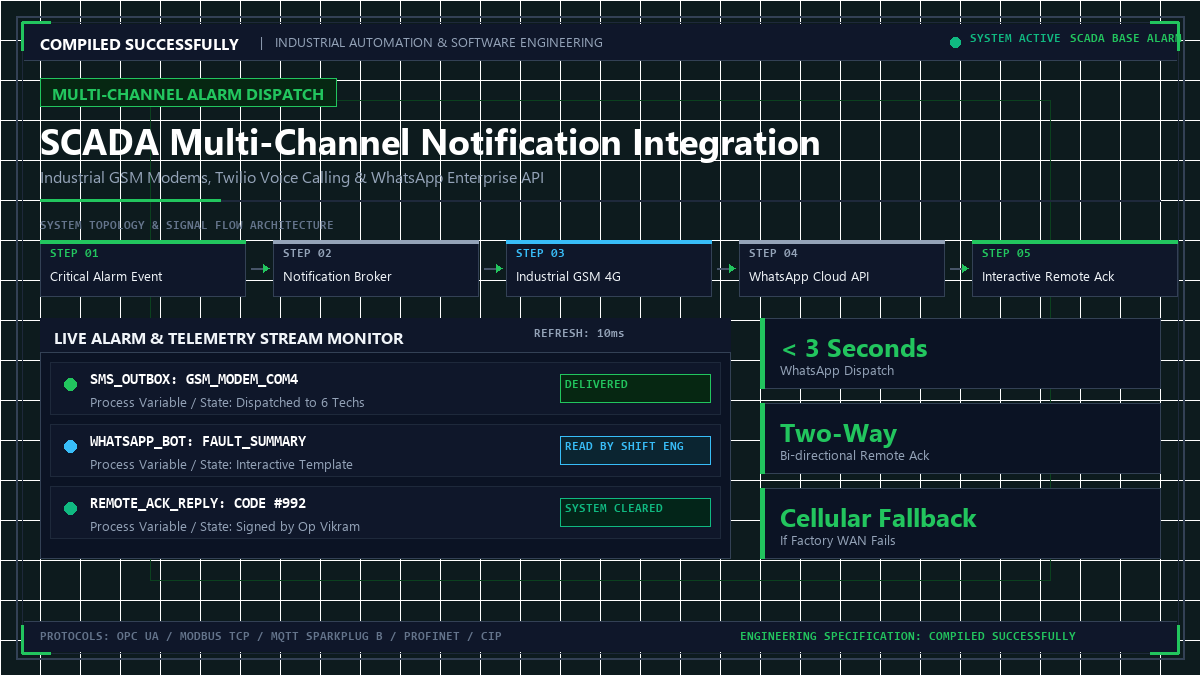Open Step 03 Industrial GSM 4G card

pyautogui.click(x=609, y=268)
